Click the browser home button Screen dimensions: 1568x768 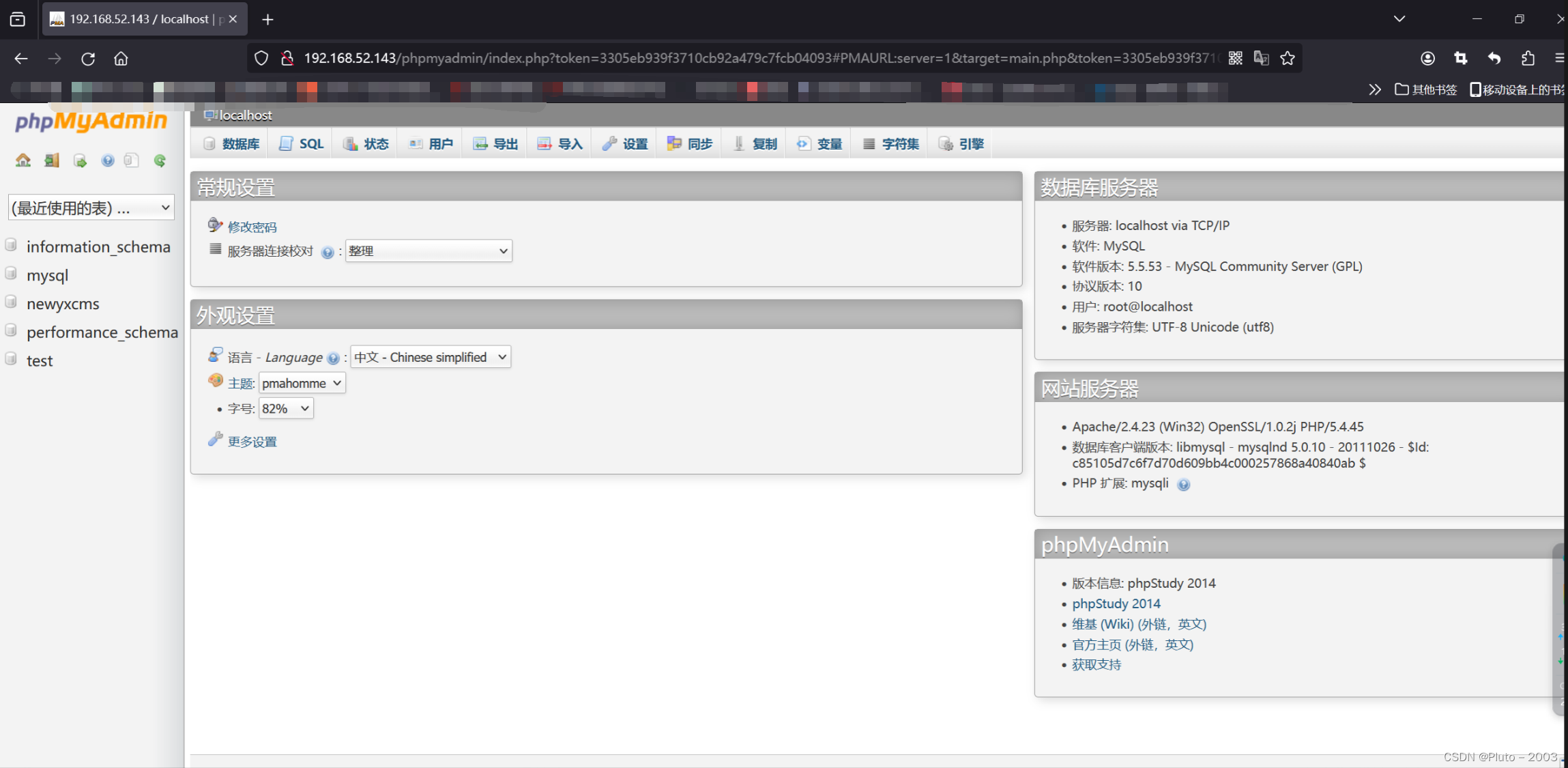[121, 59]
